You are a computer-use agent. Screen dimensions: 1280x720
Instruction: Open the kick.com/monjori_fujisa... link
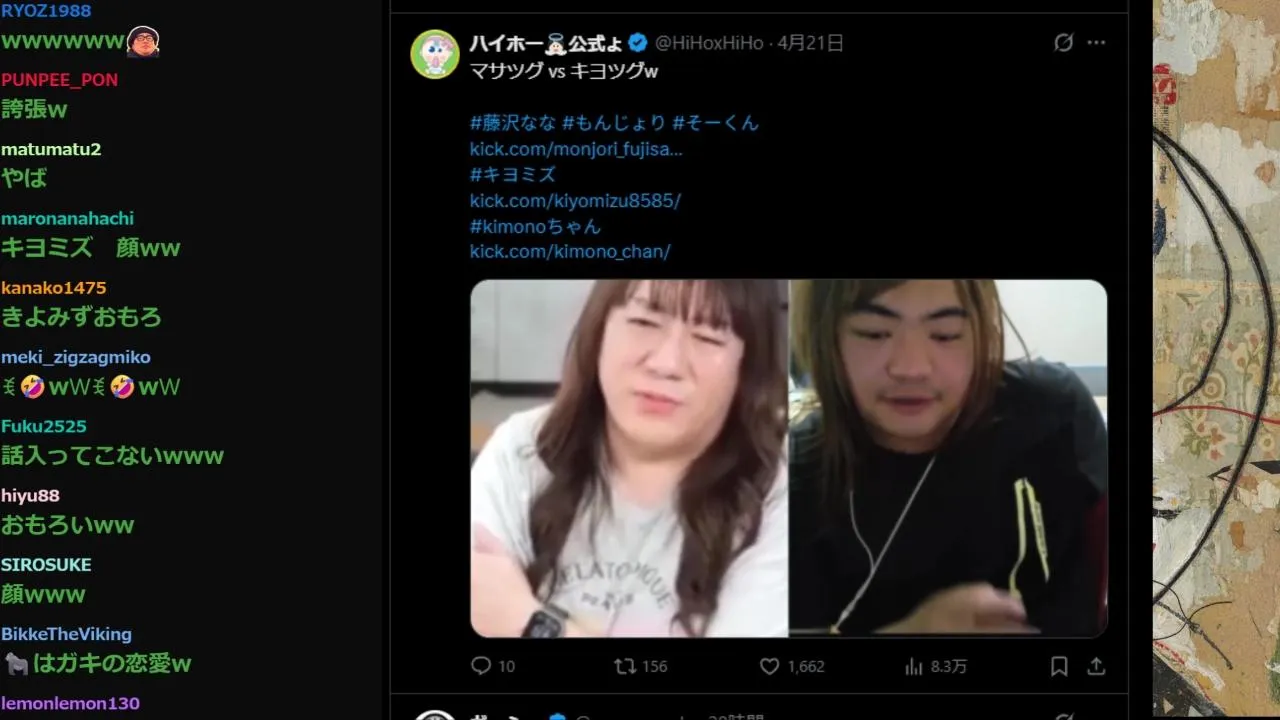click(576, 149)
